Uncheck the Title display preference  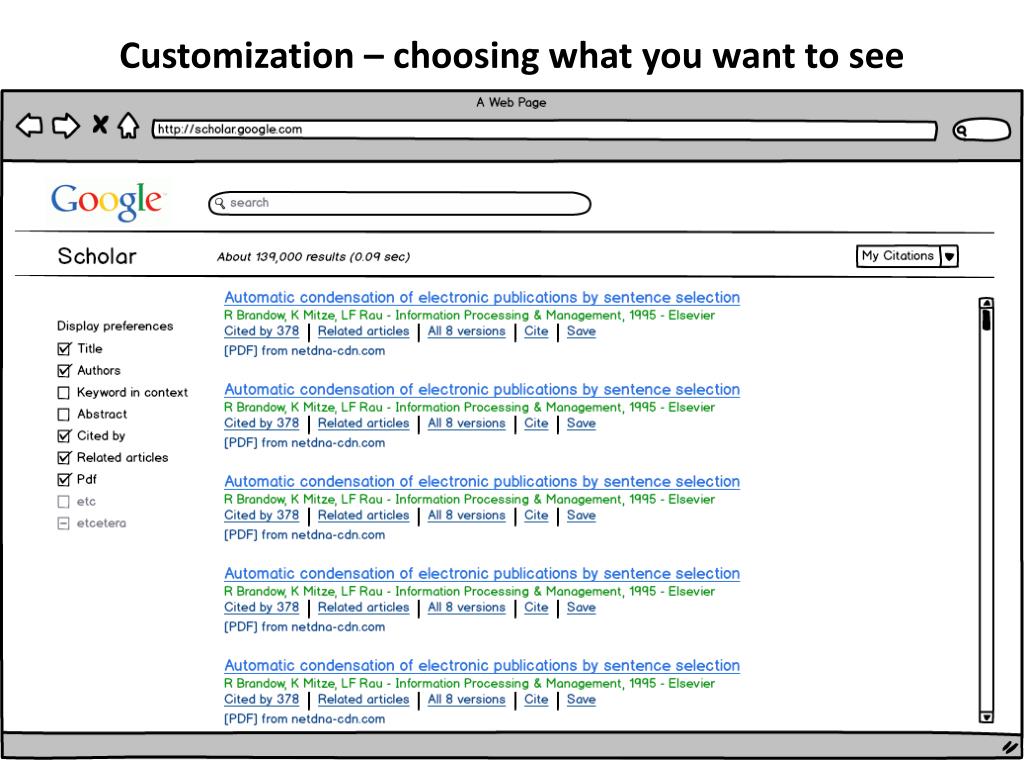pos(63,349)
